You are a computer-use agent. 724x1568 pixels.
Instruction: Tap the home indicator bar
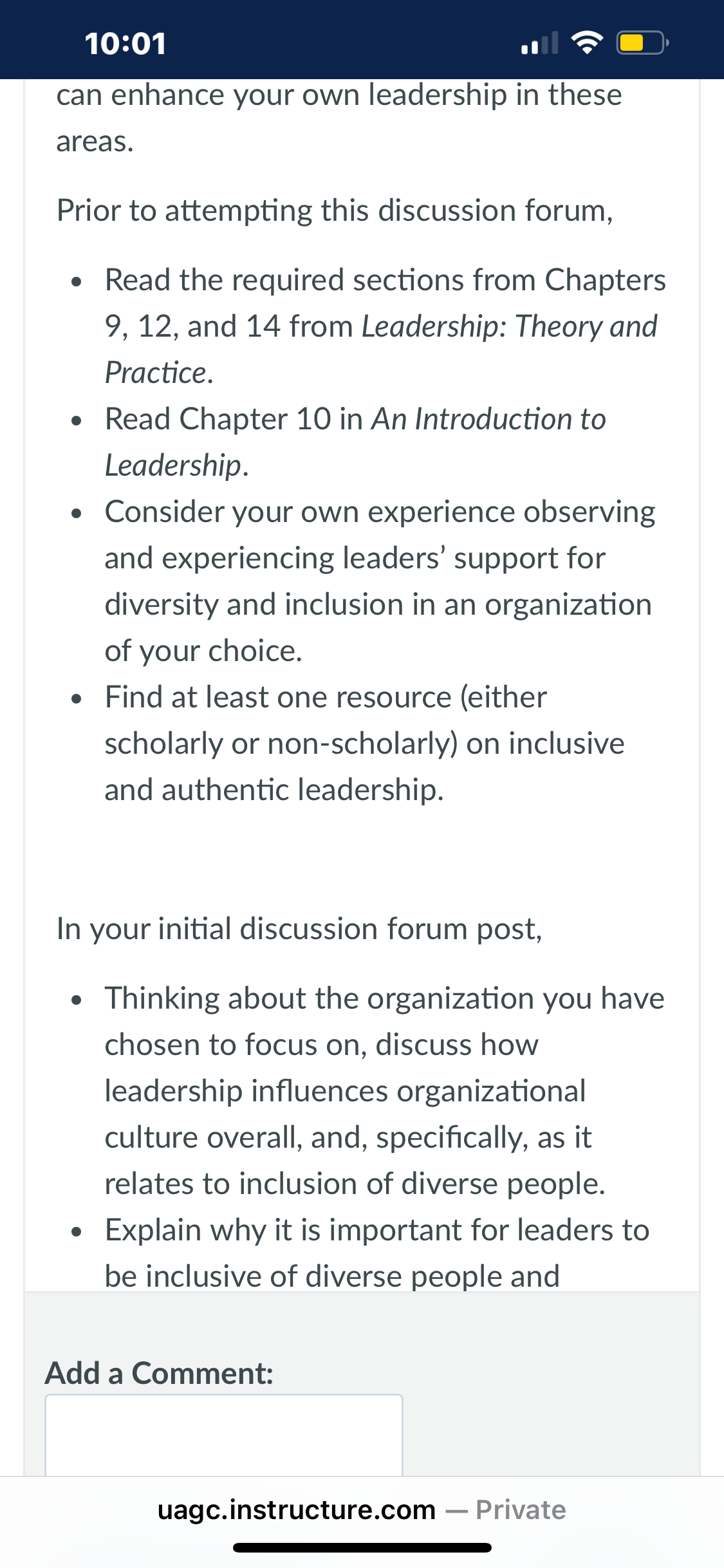[x=362, y=1547]
